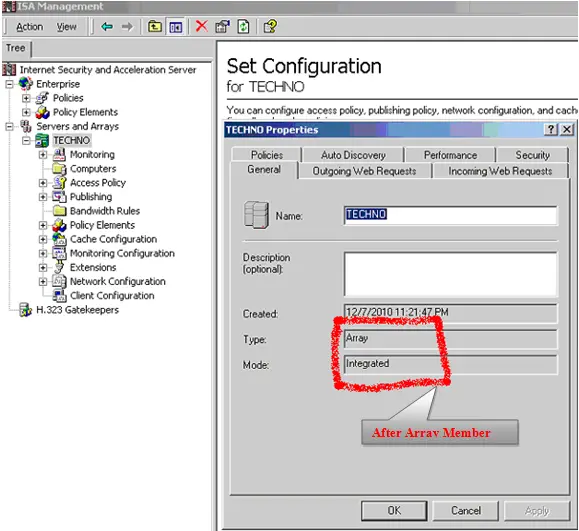579x531 pixels.
Task: Click the Refresh toolbar icon
Action: click(243, 27)
